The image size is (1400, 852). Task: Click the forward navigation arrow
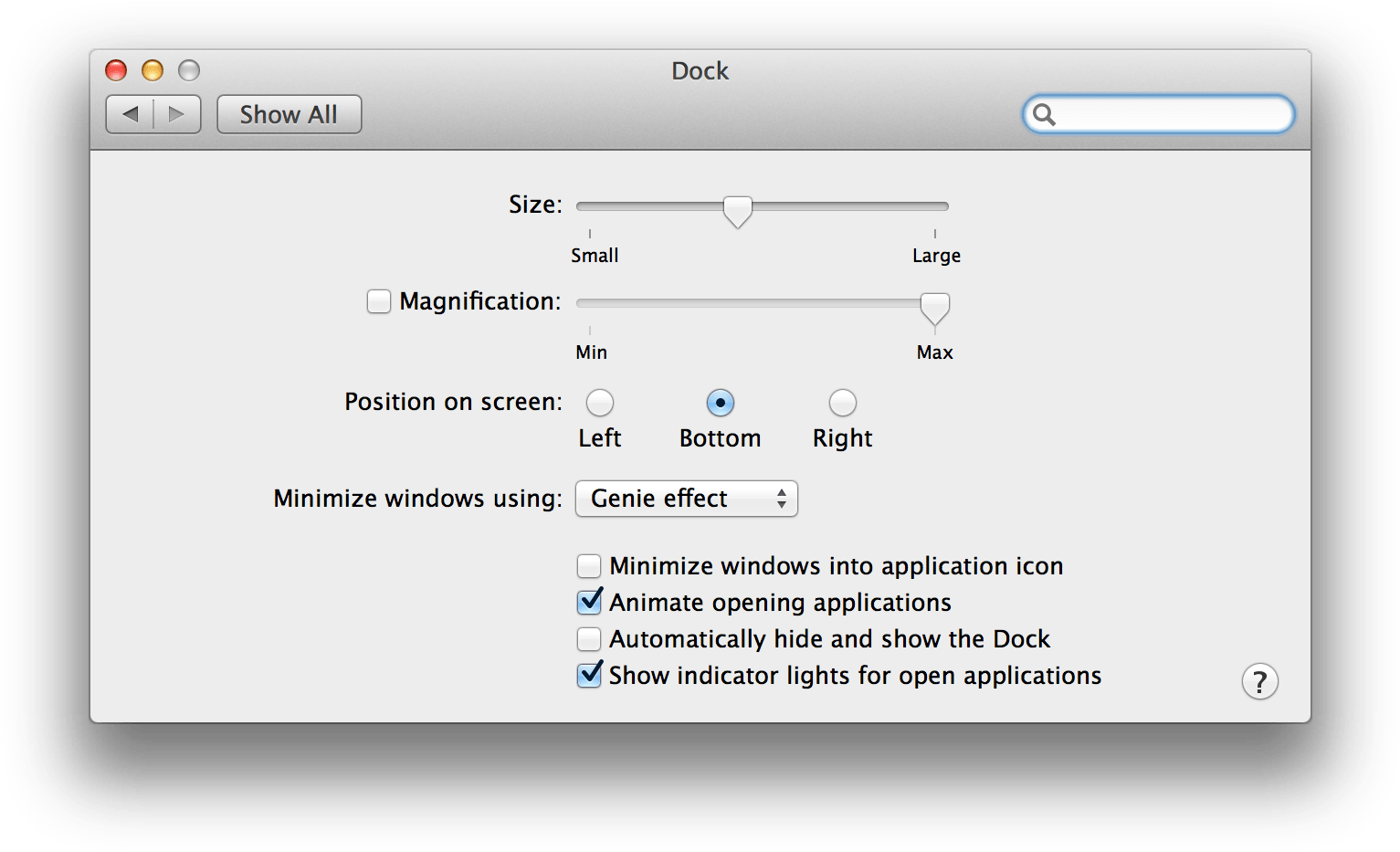pos(175,114)
